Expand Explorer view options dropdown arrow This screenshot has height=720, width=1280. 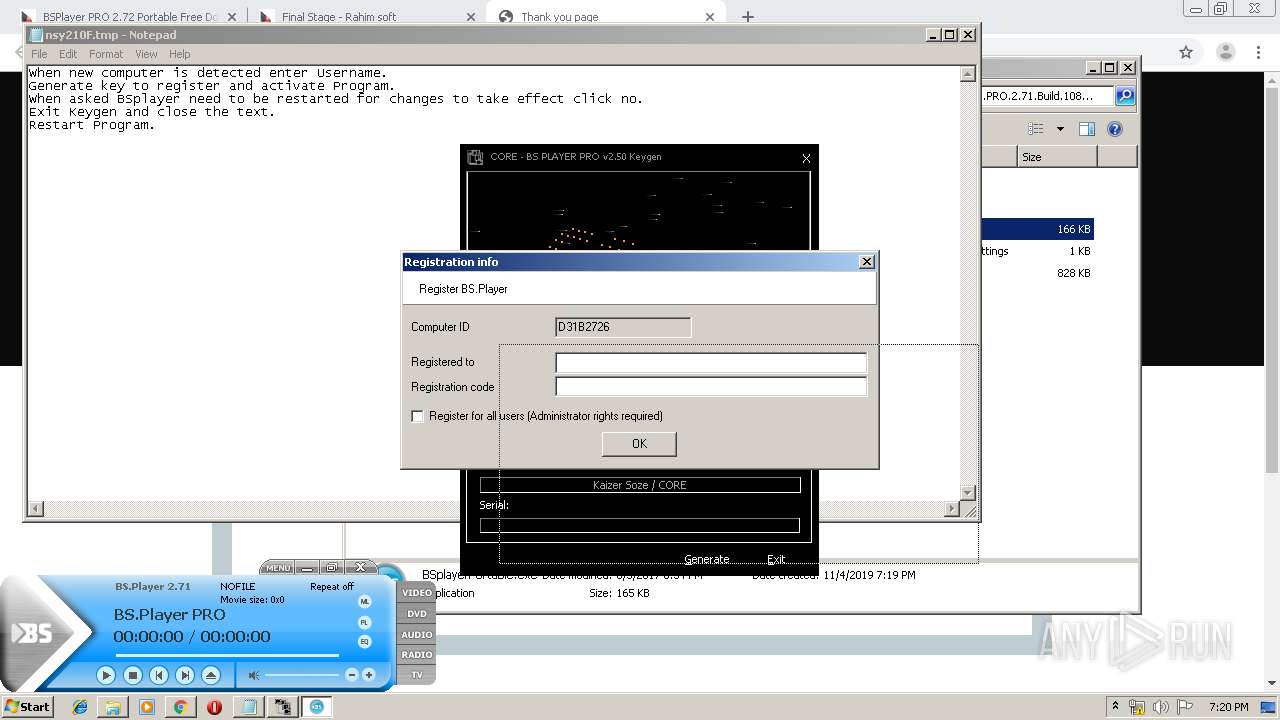(1060, 129)
